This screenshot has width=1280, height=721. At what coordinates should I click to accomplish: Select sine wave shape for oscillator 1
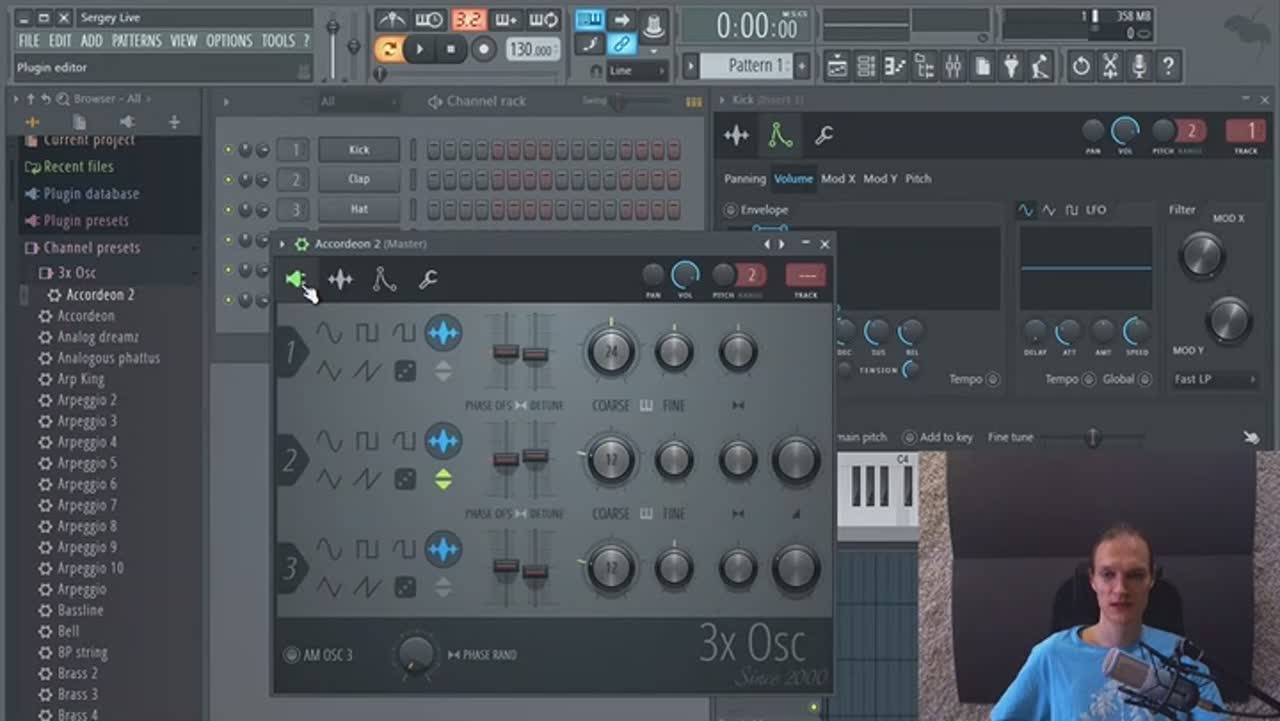(x=329, y=333)
